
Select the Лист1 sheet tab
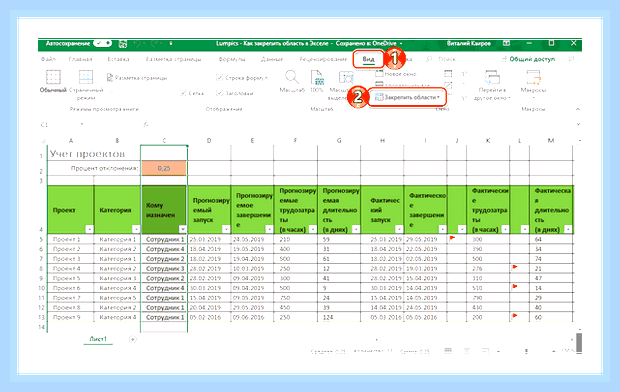coord(98,339)
